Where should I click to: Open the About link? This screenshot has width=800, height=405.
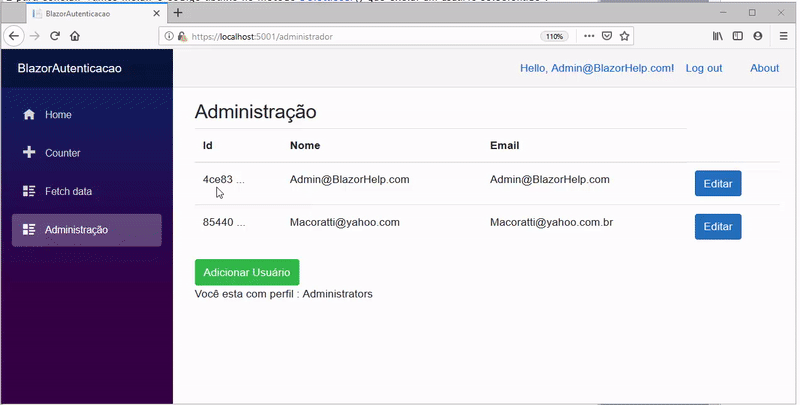pos(764,68)
